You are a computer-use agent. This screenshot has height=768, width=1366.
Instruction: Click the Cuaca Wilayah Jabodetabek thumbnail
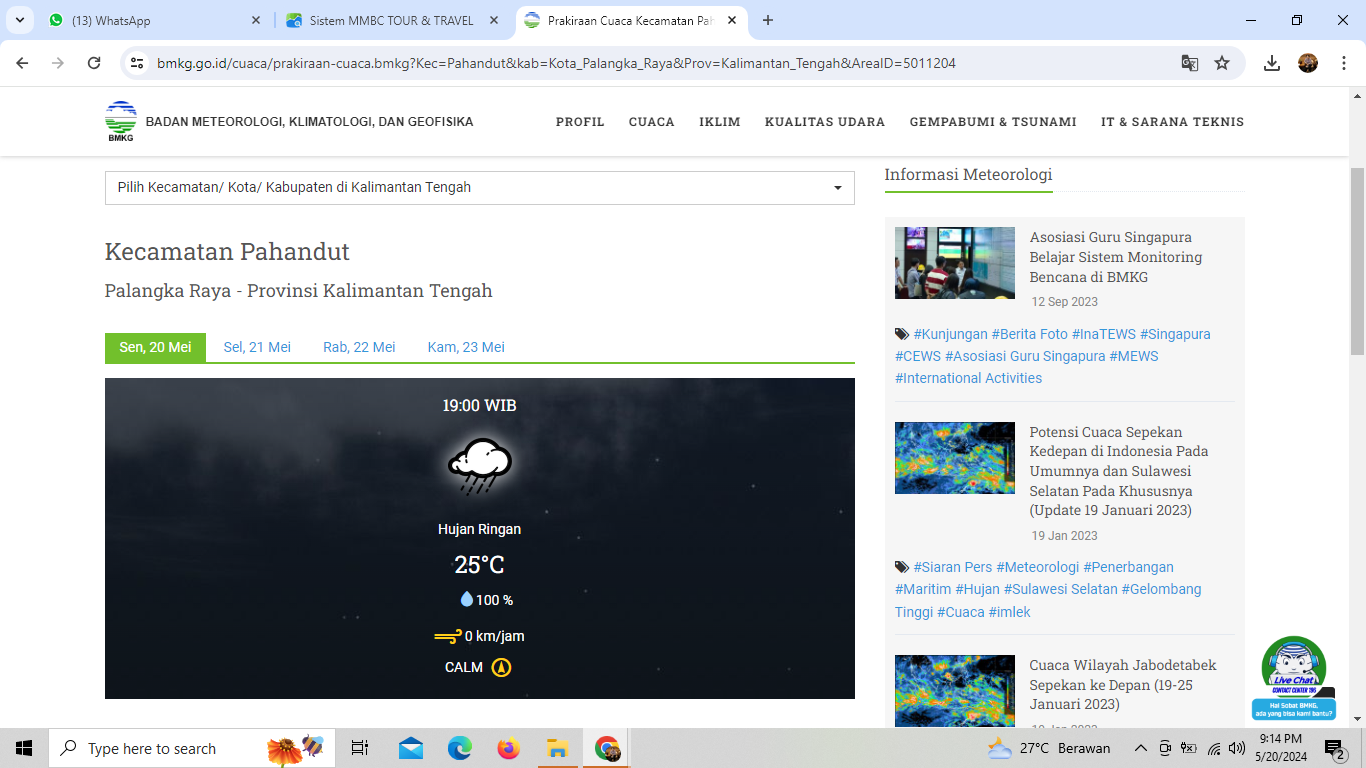[955, 691]
